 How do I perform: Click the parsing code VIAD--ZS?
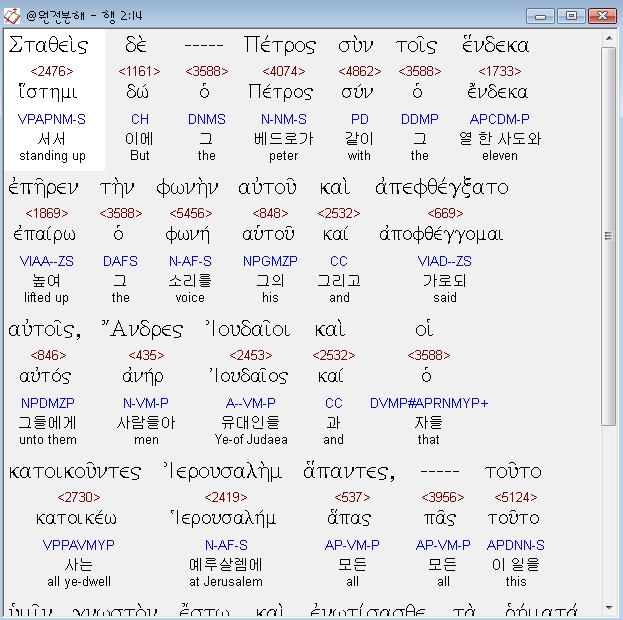[x=445, y=261]
